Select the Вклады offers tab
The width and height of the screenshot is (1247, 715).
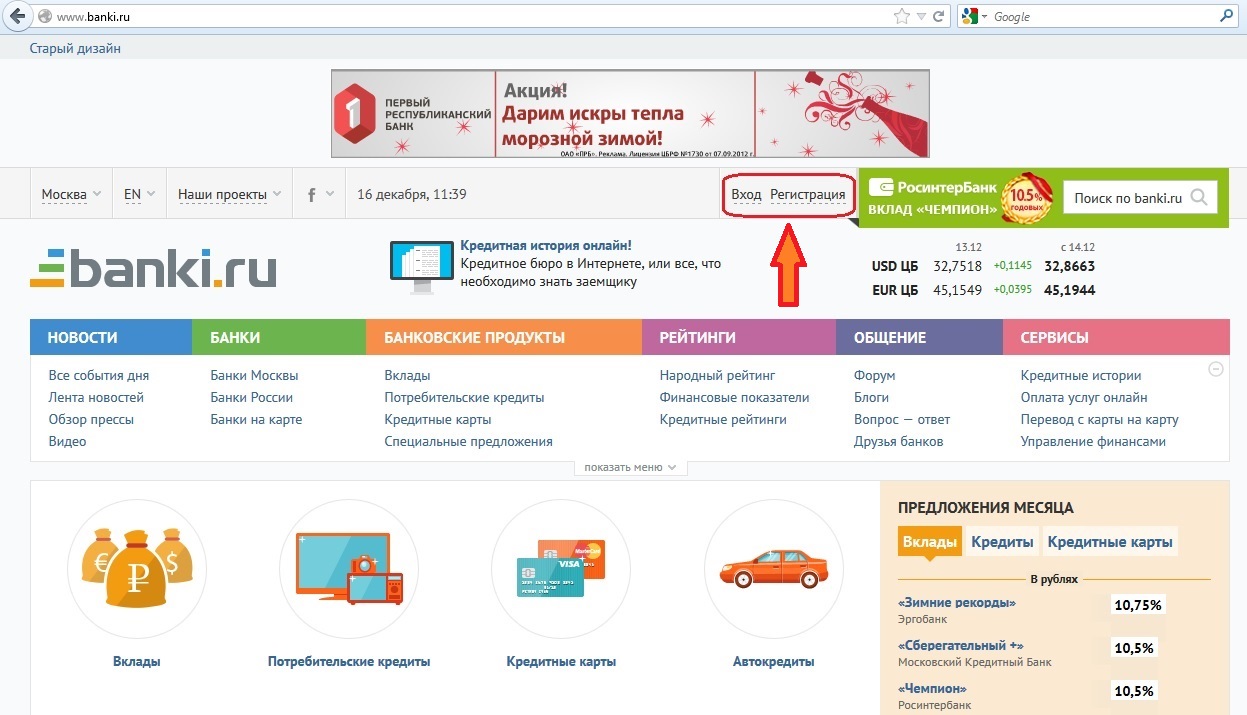pyautogui.click(x=930, y=542)
